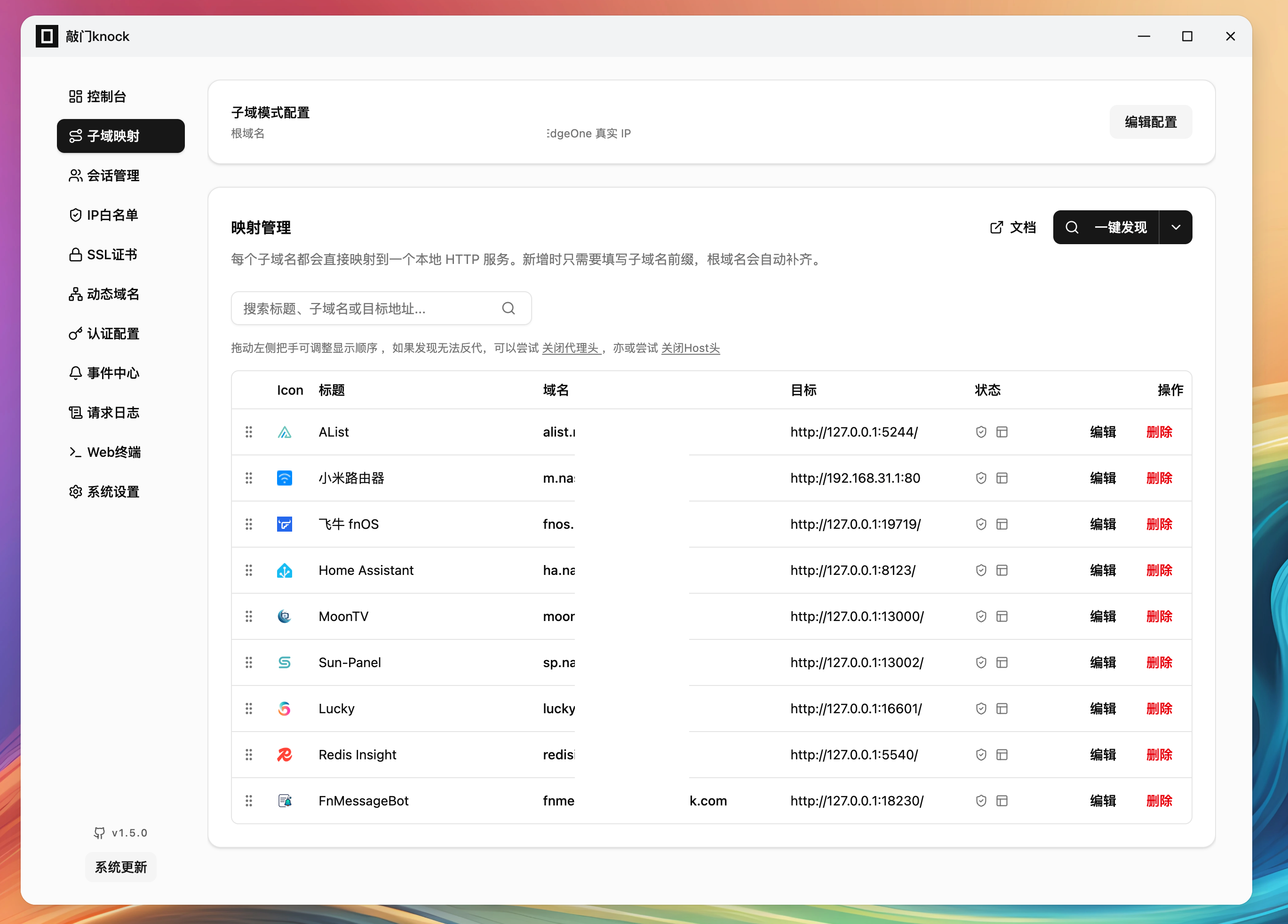The height and width of the screenshot is (924, 1288).
Task: Delete the 小米路由器 mapping
Action: click(x=1159, y=478)
